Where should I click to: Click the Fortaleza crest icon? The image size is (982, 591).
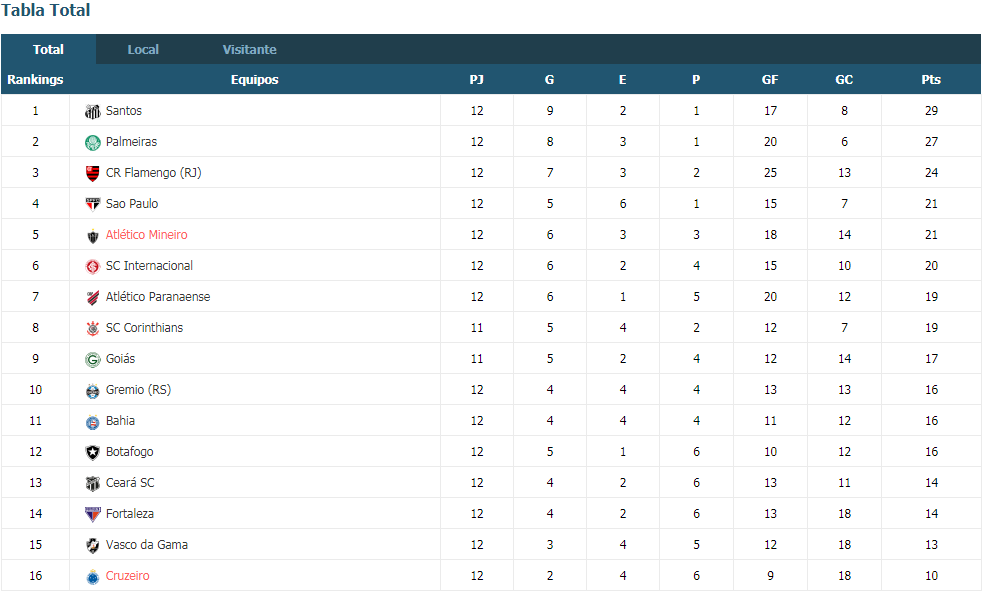click(x=93, y=515)
